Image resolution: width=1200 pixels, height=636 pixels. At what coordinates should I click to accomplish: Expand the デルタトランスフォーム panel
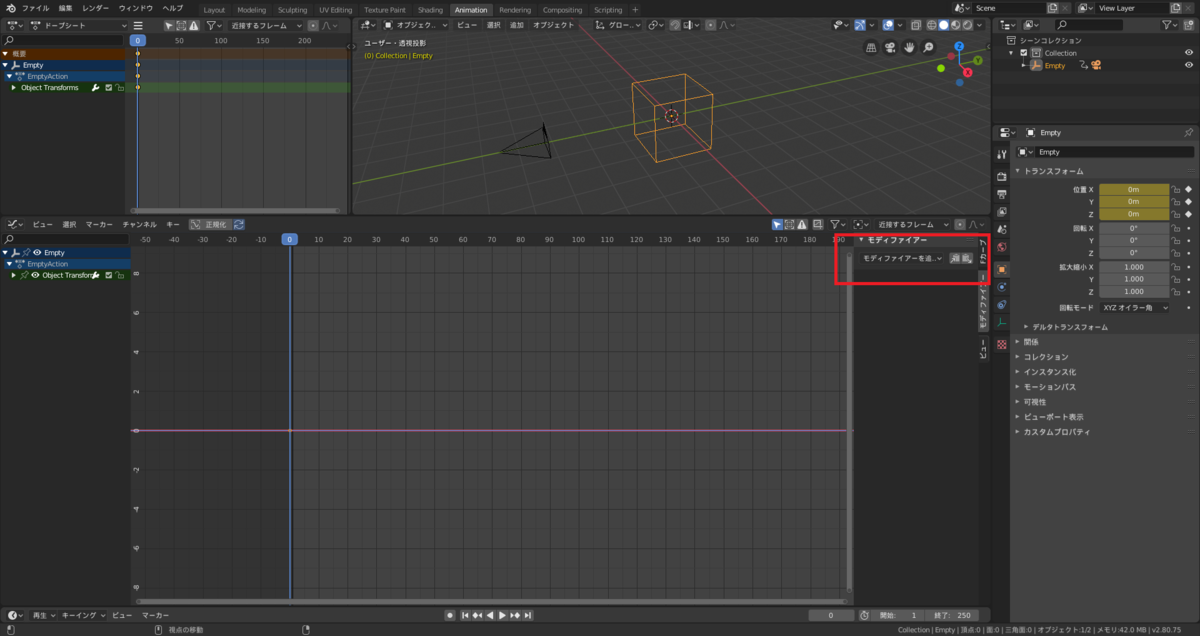click(x=1070, y=327)
